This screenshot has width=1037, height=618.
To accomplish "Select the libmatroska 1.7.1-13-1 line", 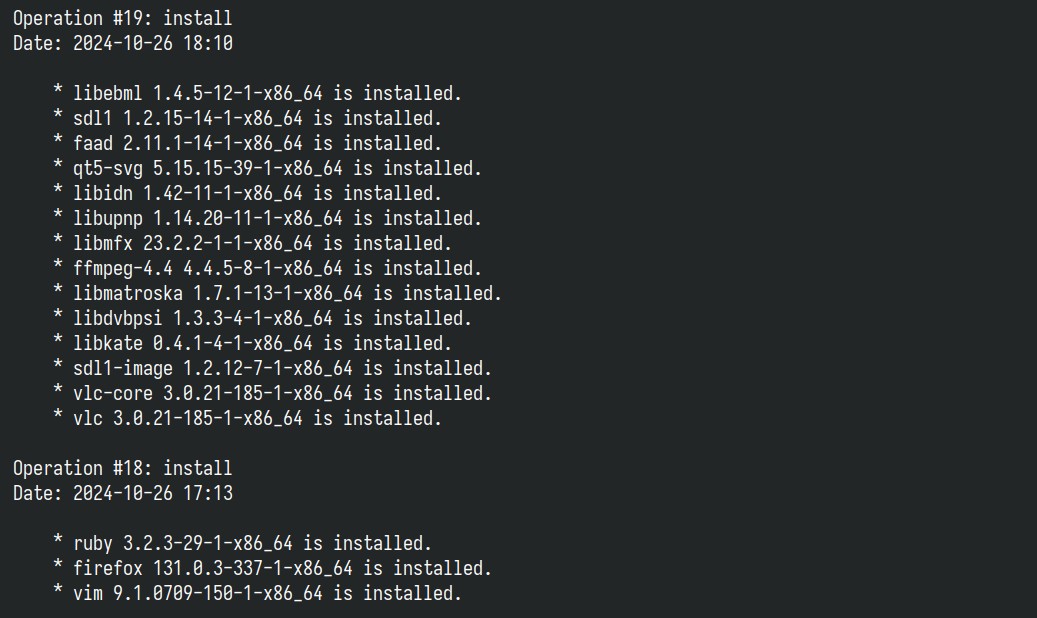I will tap(277, 294).
